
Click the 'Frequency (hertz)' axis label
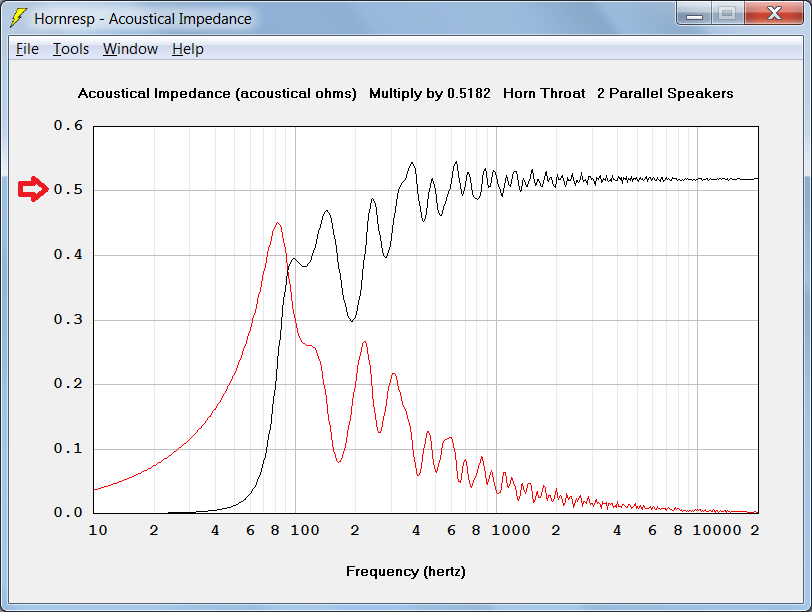point(405,572)
